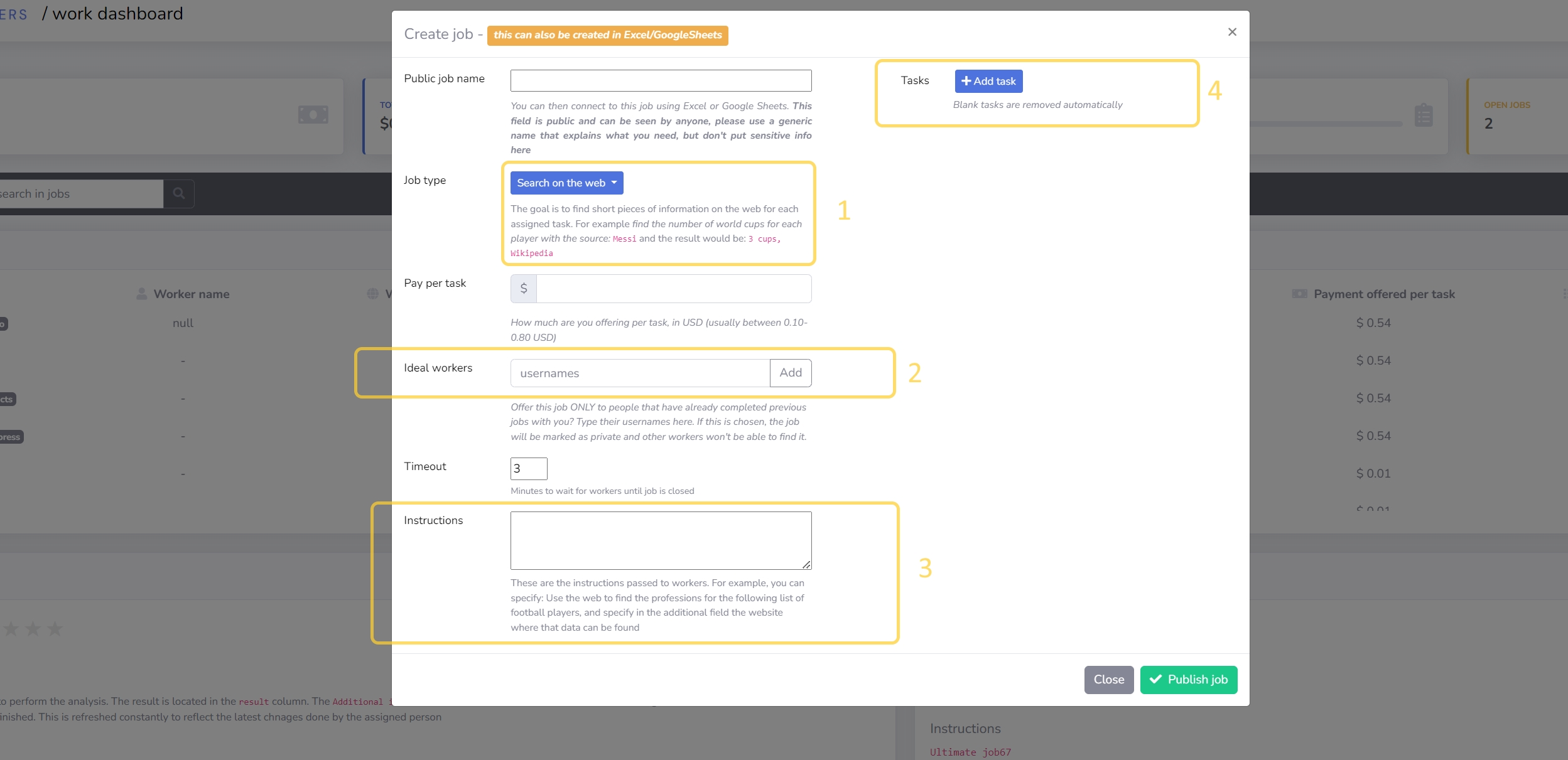The width and height of the screenshot is (1568, 760).
Task: Click Publish job button
Action: 1188,680
